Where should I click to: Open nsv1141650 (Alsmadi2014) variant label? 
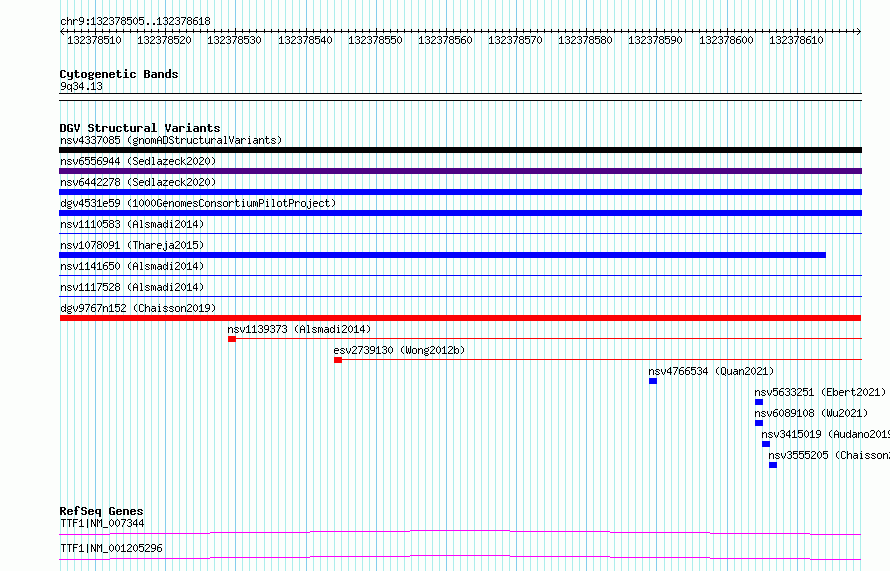(132, 266)
